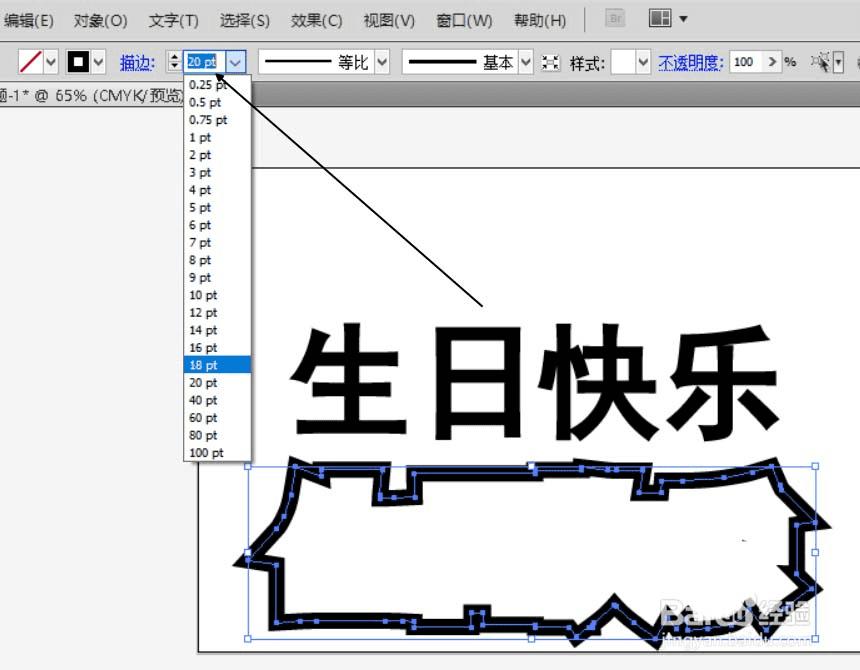Select 3 pt stroke weight

coord(217,173)
